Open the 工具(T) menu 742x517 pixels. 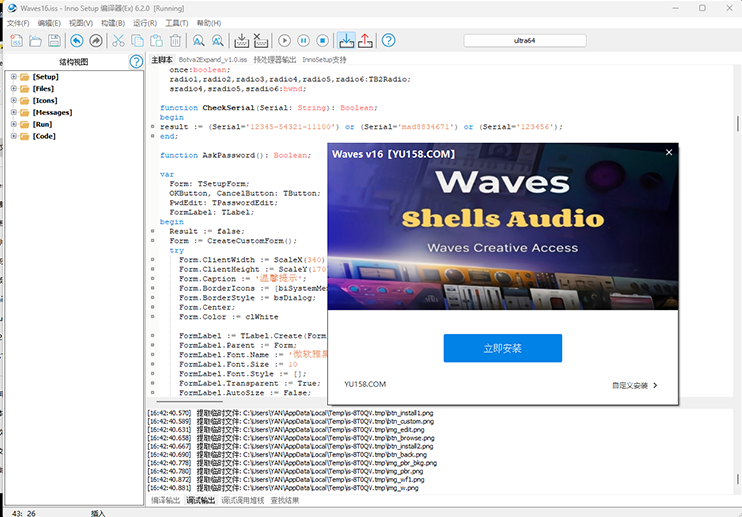coord(176,22)
